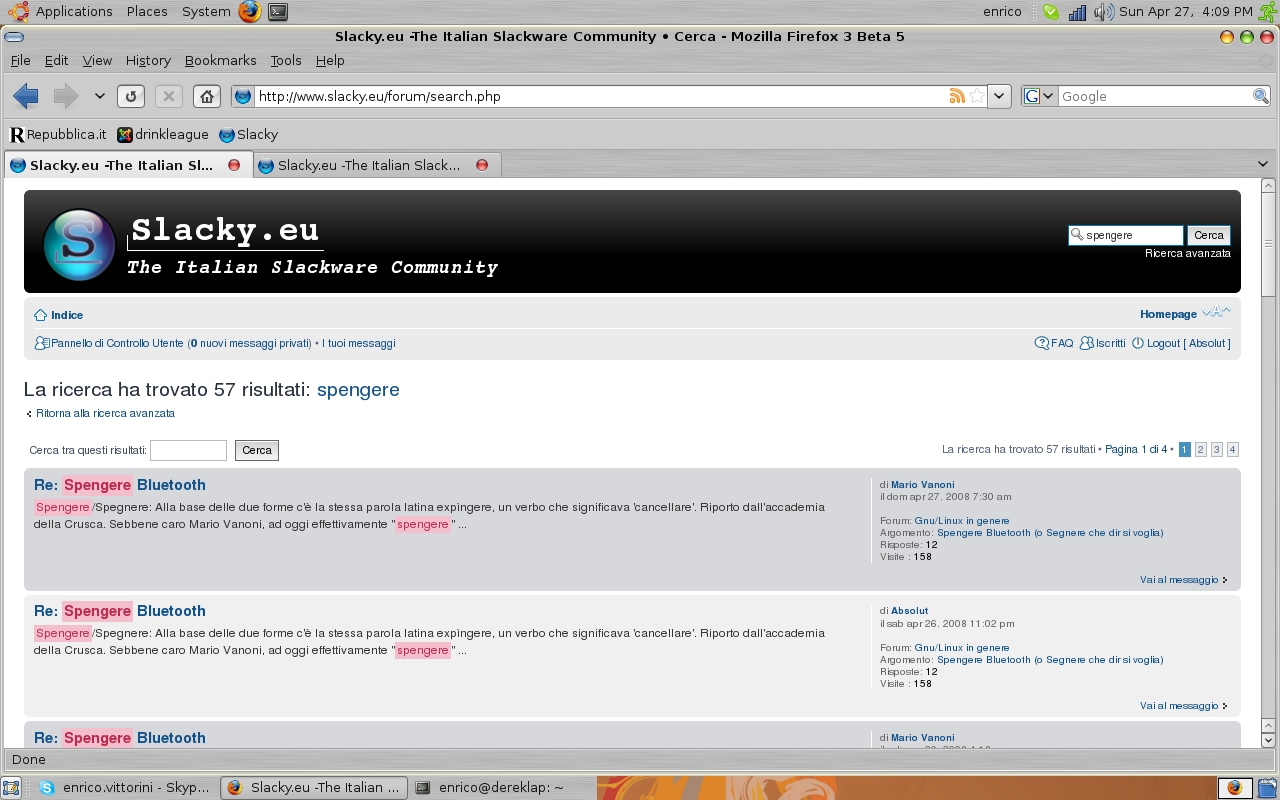Expand the URL bar history dropdown
Screen dimensions: 1280x800
(999, 96)
